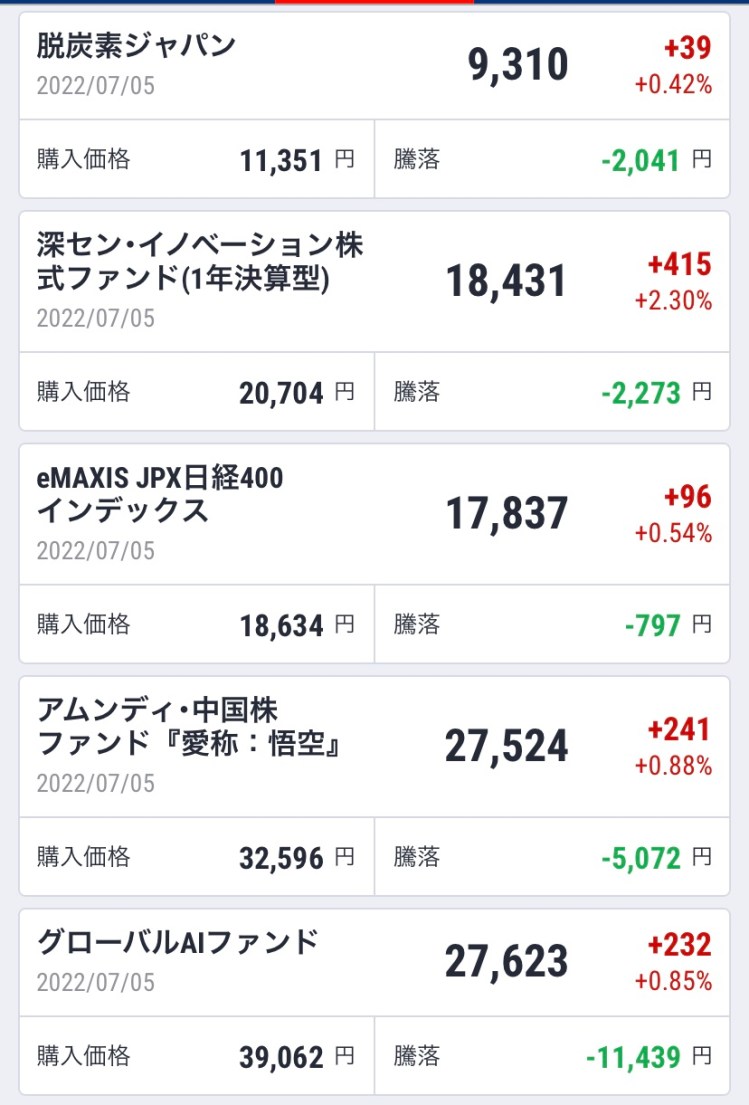Image resolution: width=749 pixels, height=1105 pixels.
Task: Select the 17,837 price of eMAXIS fund
Action: (x=506, y=515)
